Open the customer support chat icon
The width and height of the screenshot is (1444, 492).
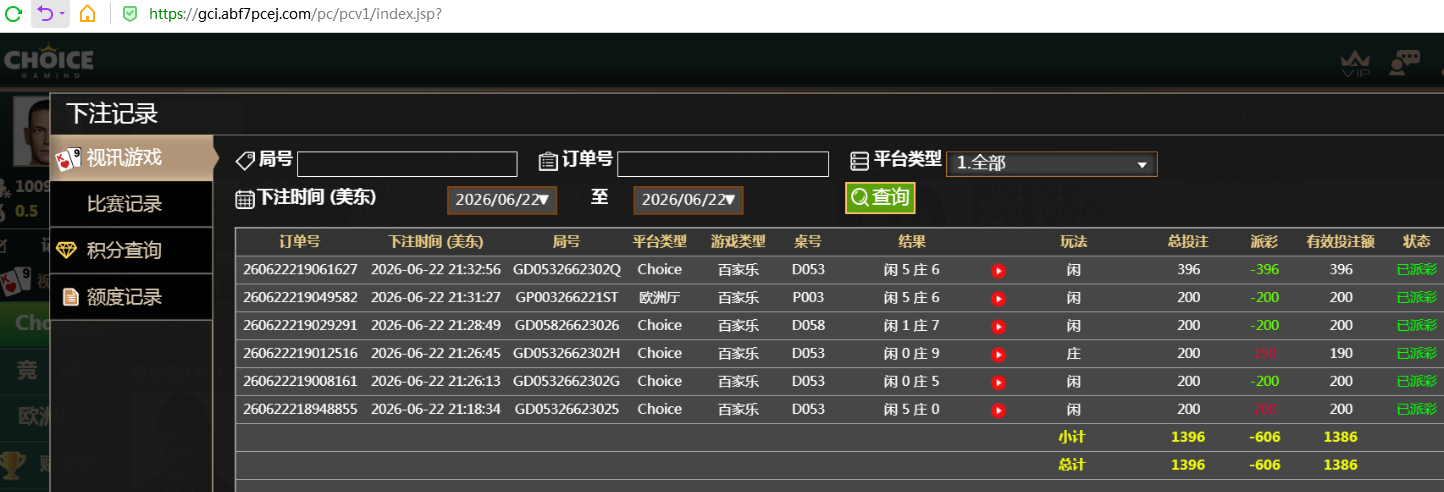pos(1404,63)
